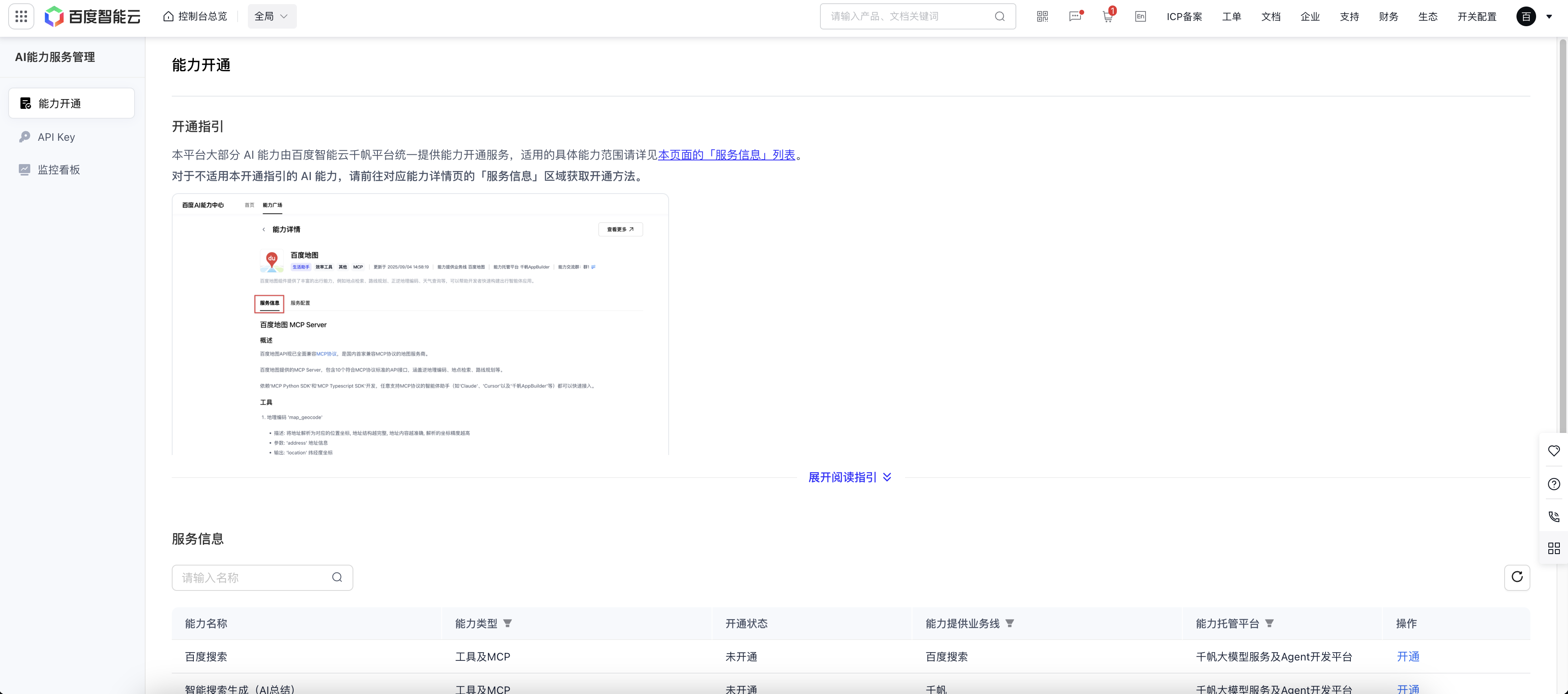Open 企业 menu item
Screen dimensions: 1568x694
[x=1310, y=16]
